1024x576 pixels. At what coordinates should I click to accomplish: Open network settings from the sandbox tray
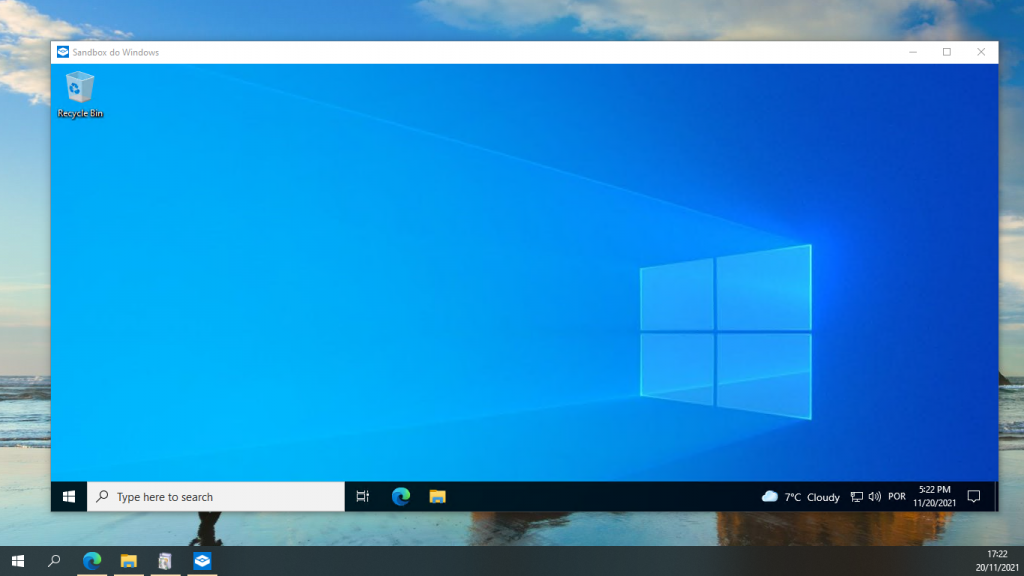(856, 496)
